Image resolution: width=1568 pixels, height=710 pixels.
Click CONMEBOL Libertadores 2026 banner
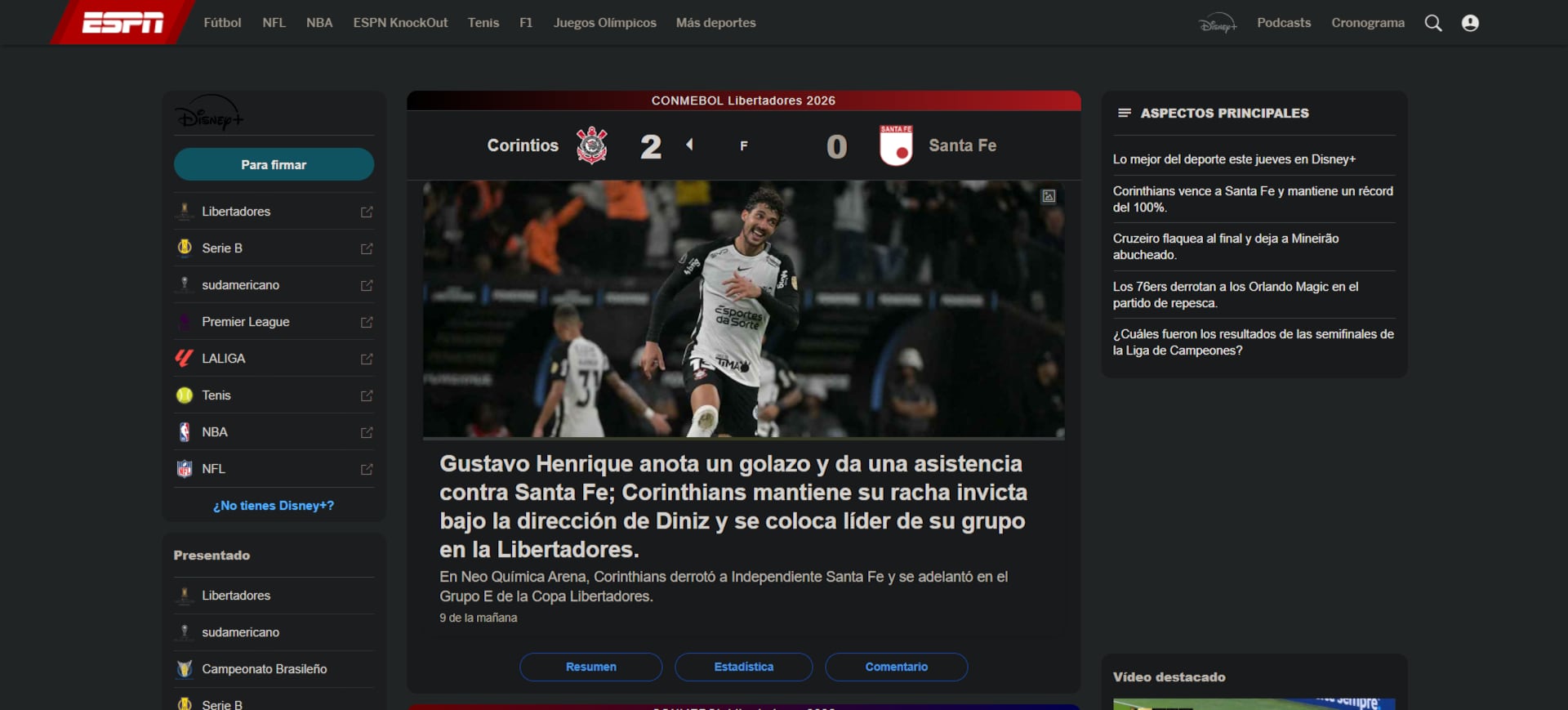pyautogui.click(x=743, y=100)
